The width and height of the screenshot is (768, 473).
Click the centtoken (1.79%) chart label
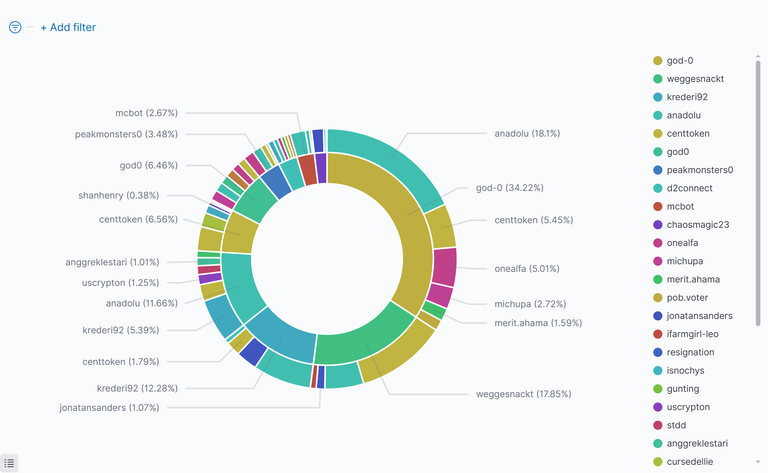tap(120, 361)
